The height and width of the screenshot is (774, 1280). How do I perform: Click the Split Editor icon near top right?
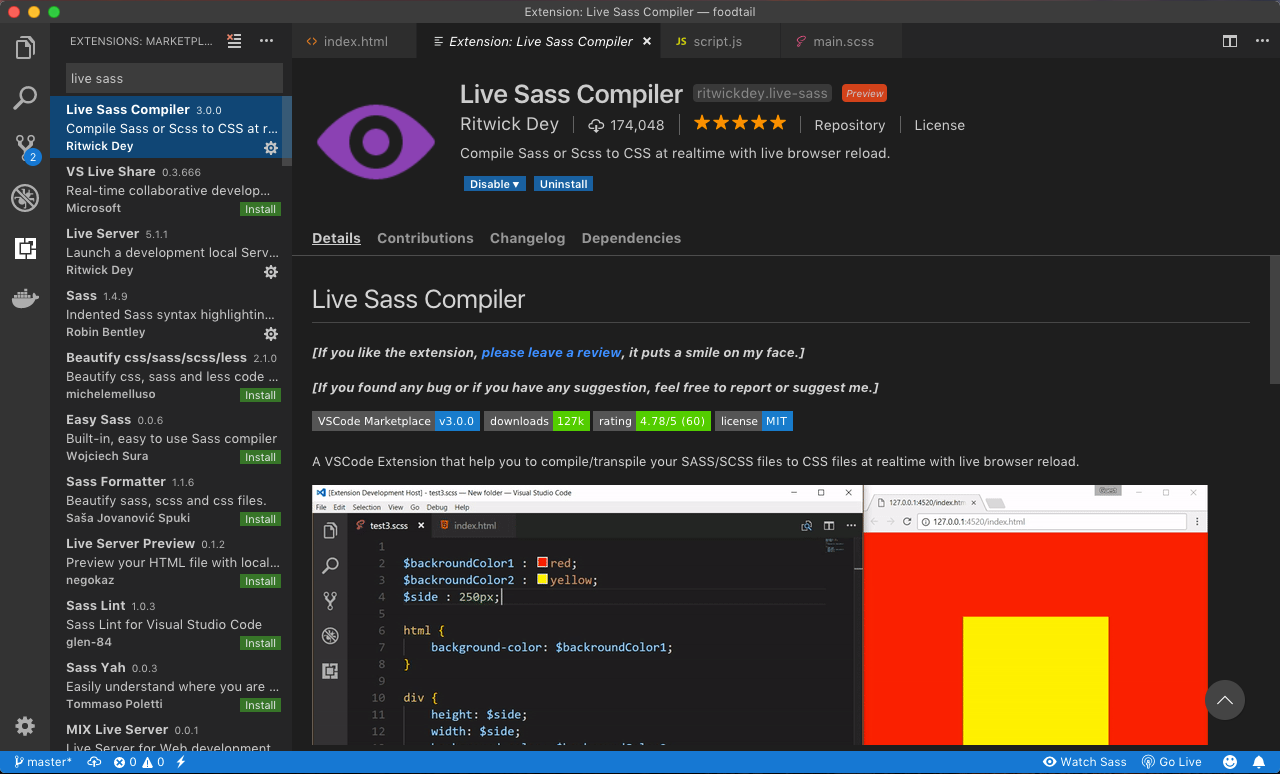coord(1229,41)
